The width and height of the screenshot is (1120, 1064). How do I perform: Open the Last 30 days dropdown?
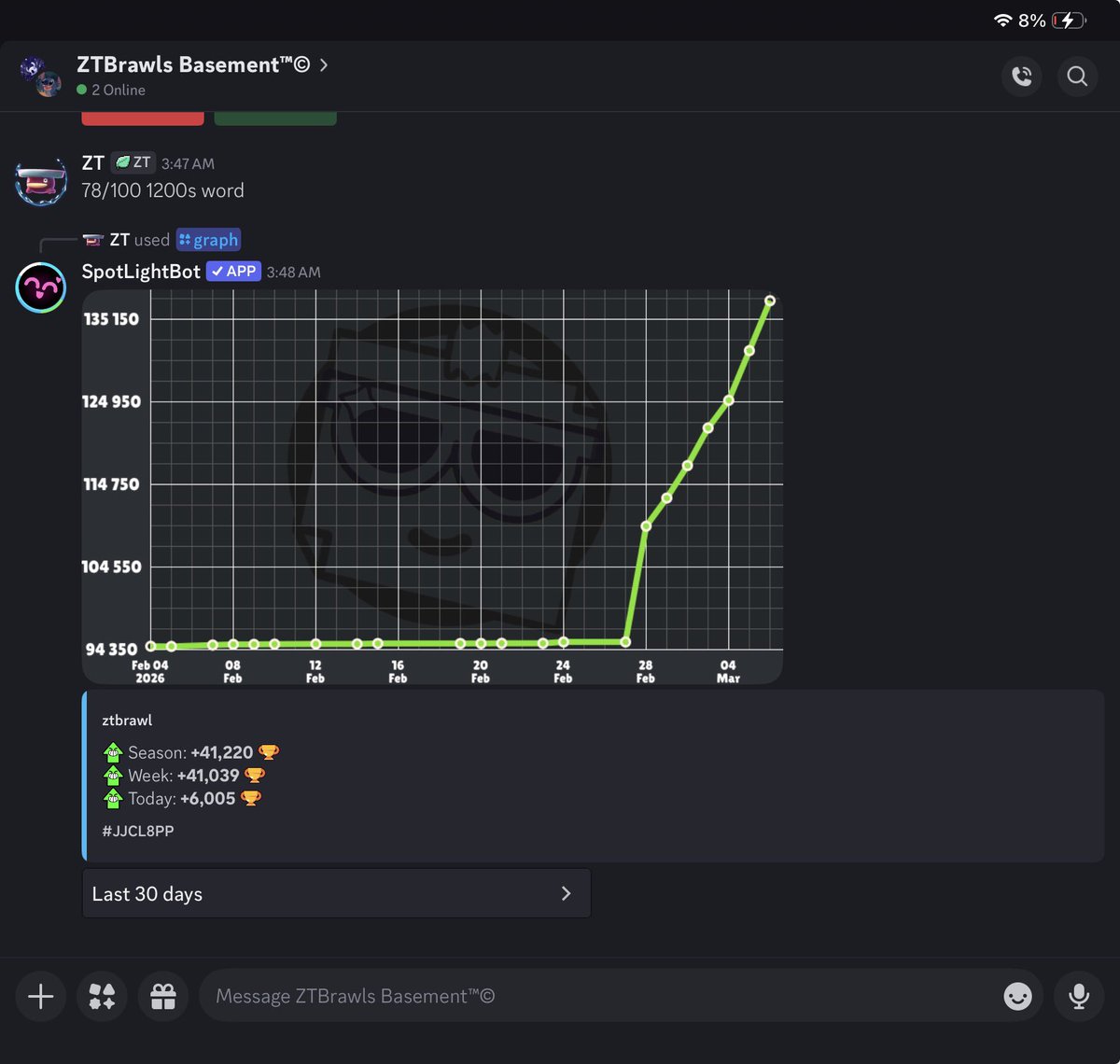(x=336, y=893)
